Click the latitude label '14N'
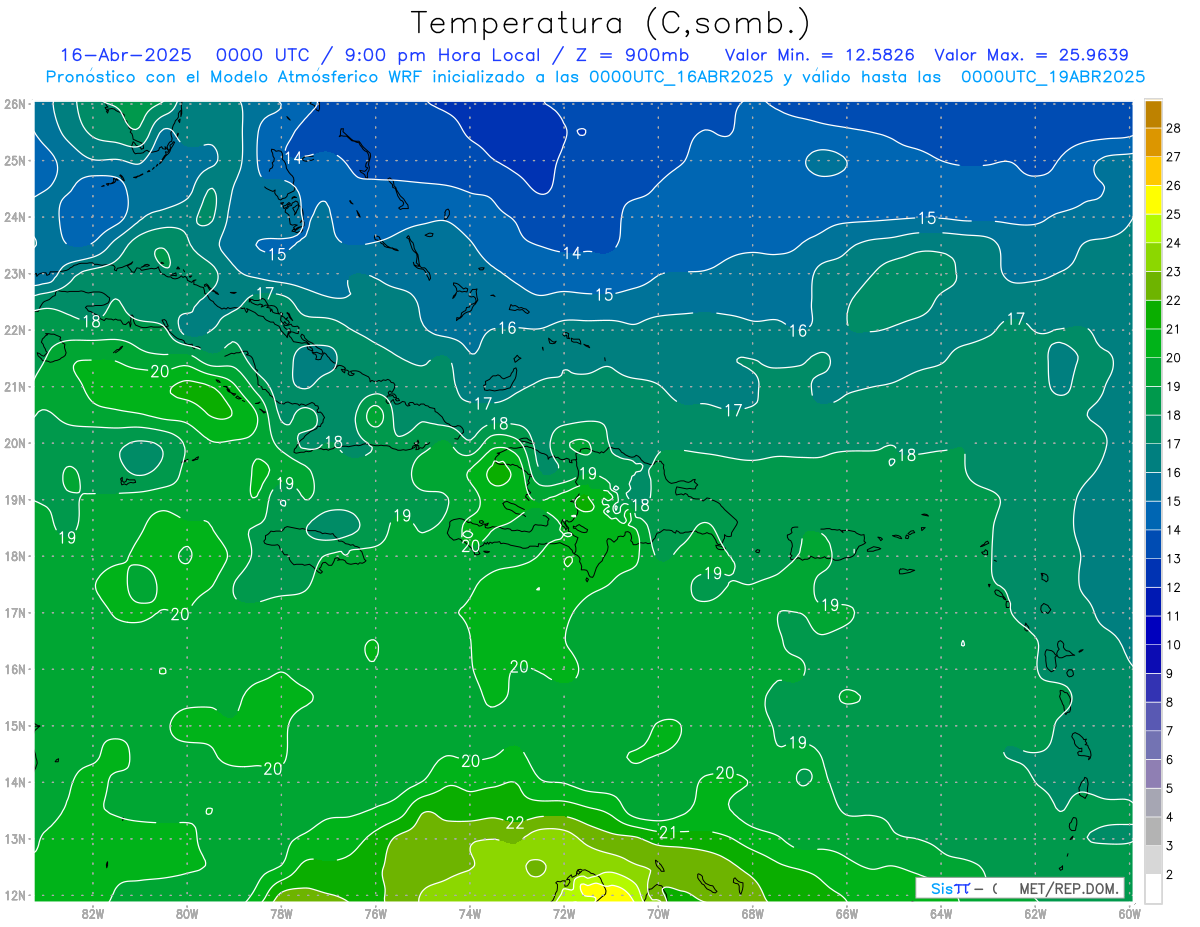 14,782
